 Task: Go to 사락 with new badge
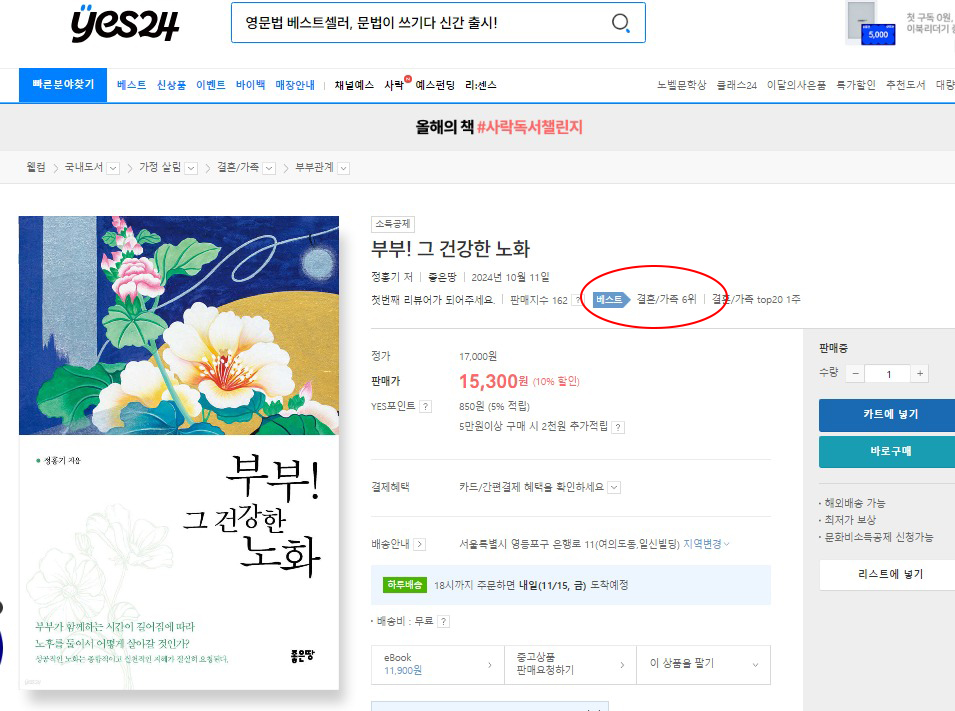point(397,84)
